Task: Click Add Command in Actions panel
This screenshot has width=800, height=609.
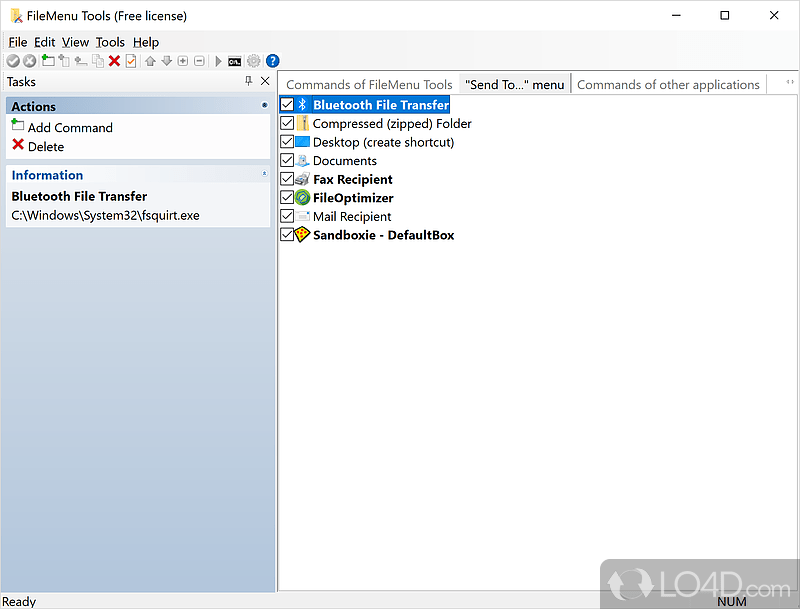Action: (69, 127)
